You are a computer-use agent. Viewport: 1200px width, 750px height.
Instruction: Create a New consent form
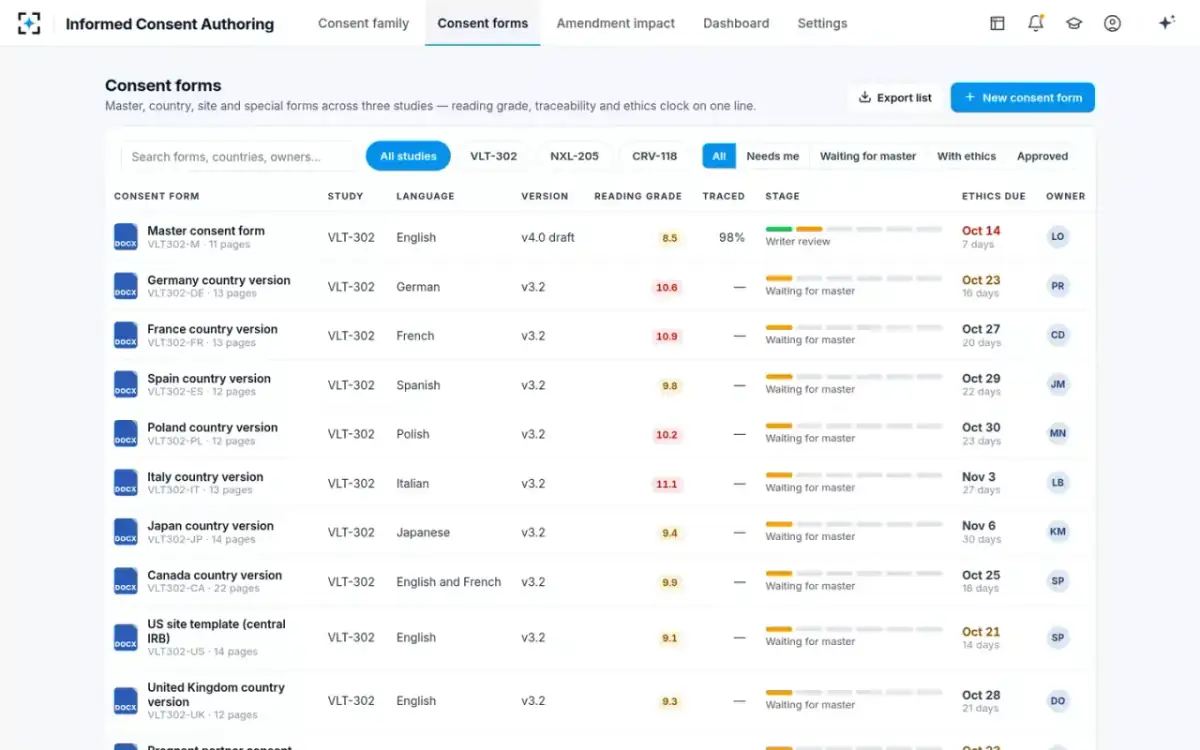[1022, 97]
